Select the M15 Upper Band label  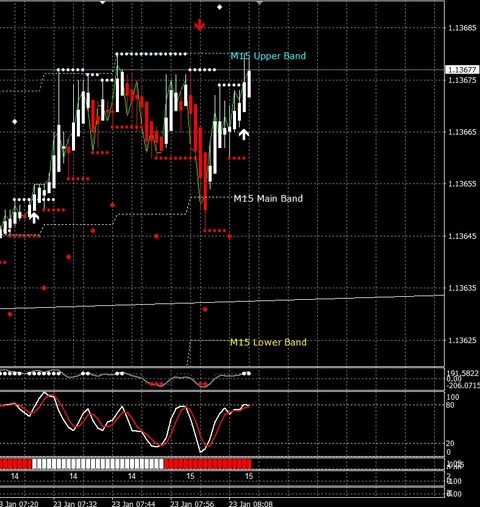268,56
